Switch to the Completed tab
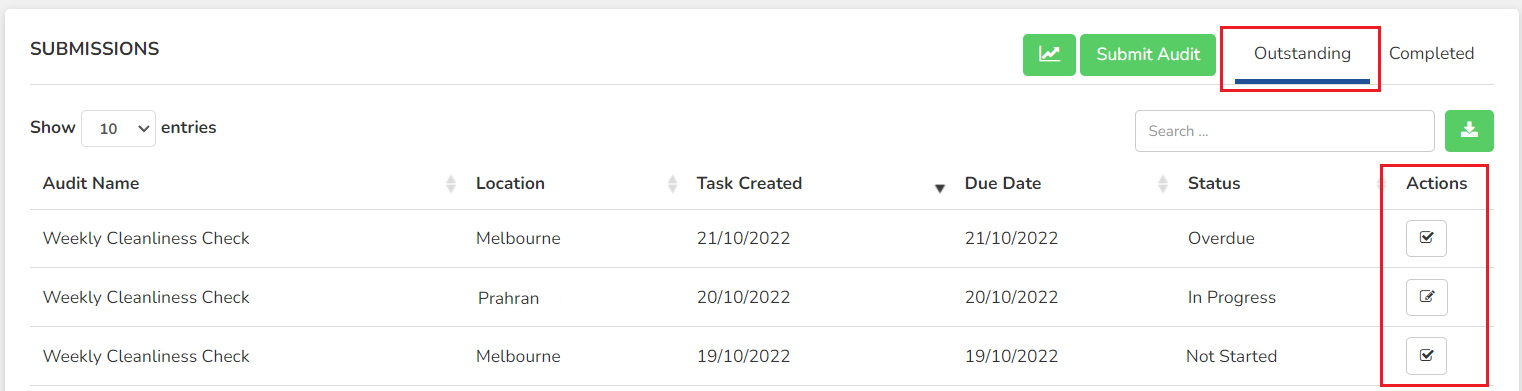 click(1431, 54)
